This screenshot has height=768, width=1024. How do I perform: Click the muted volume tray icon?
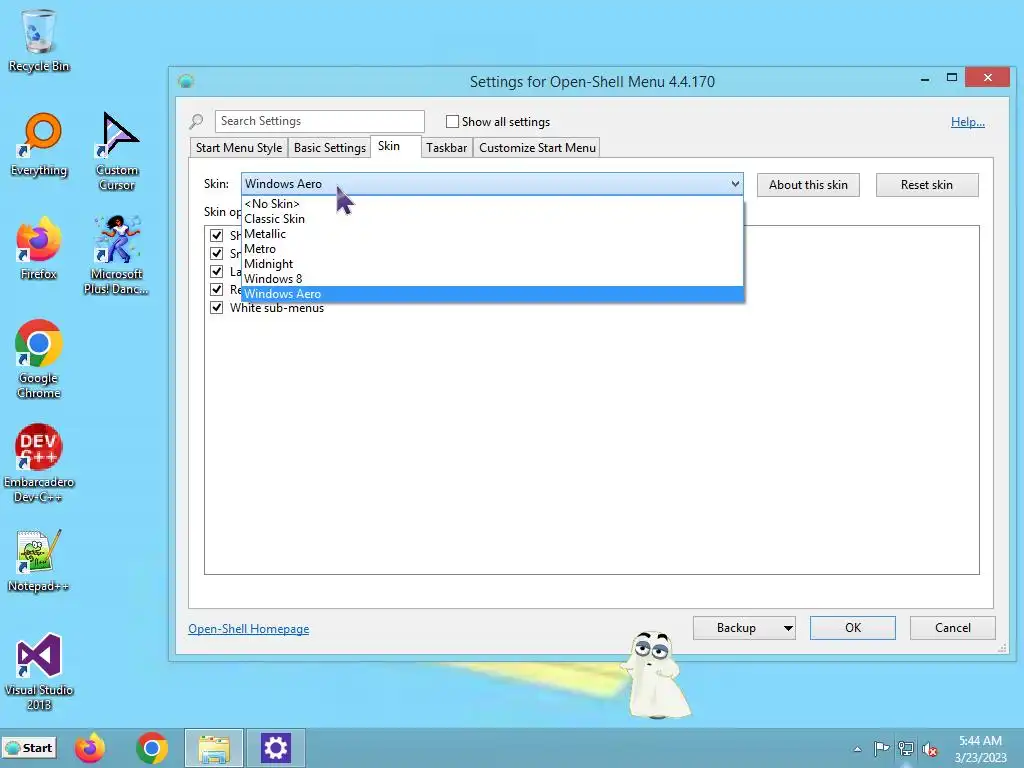pos(929,749)
